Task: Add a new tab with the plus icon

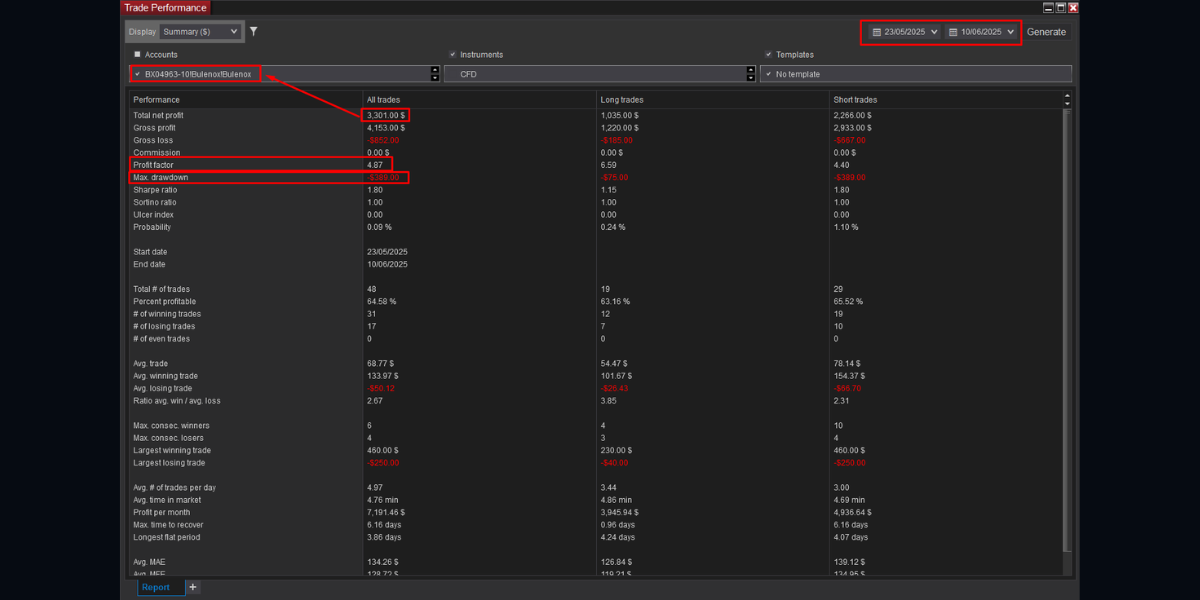Action: pos(193,587)
